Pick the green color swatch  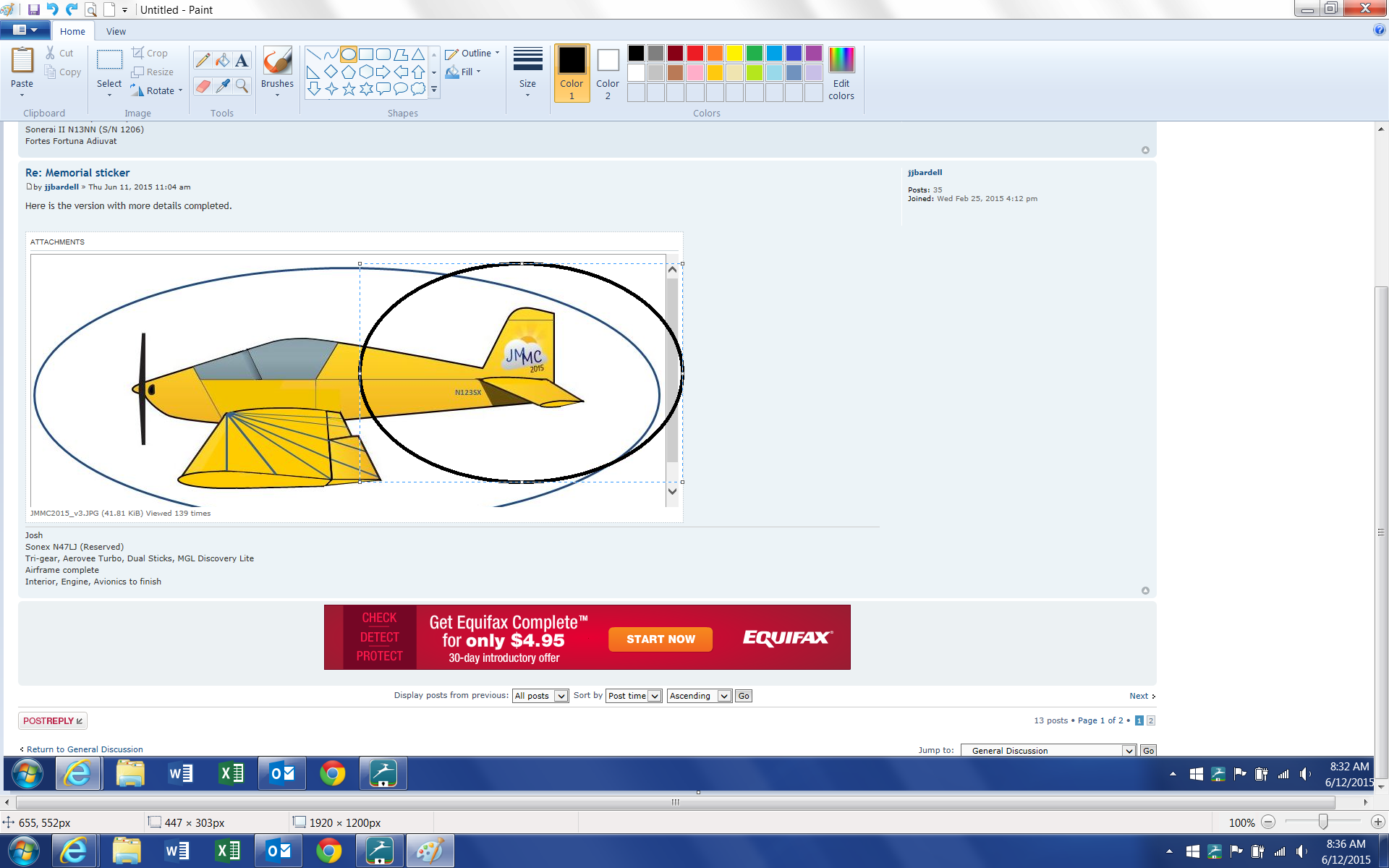(x=754, y=53)
